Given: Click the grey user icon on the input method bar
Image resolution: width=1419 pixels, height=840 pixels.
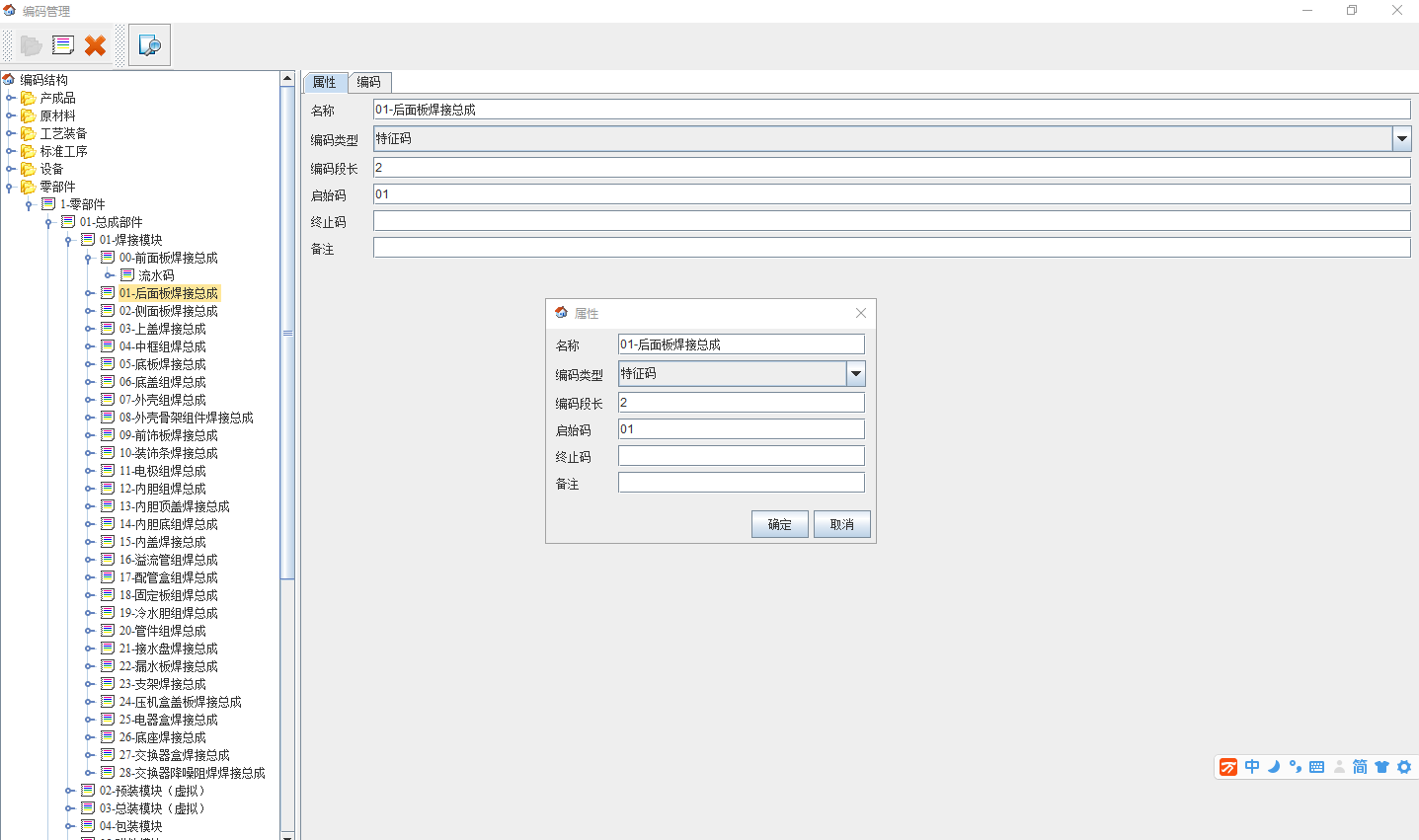Looking at the screenshot, I should click(1339, 767).
